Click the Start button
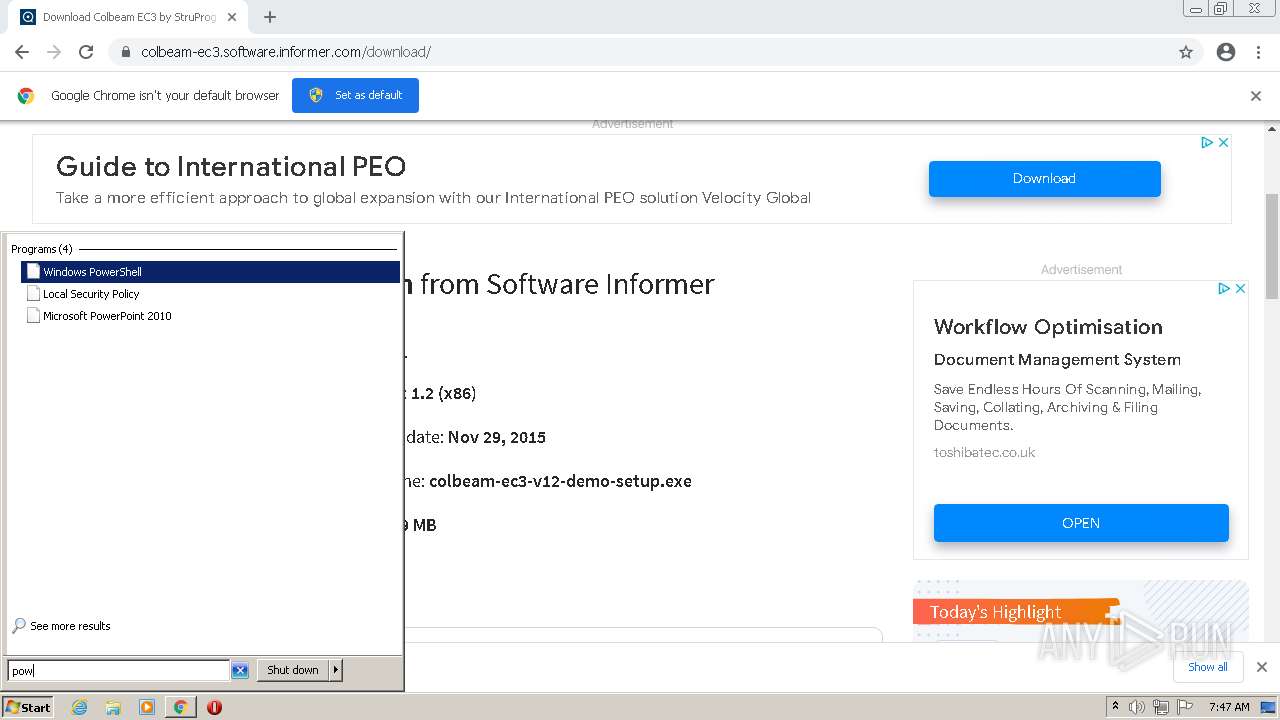The width and height of the screenshot is (1280, 720). pos(28,707)
